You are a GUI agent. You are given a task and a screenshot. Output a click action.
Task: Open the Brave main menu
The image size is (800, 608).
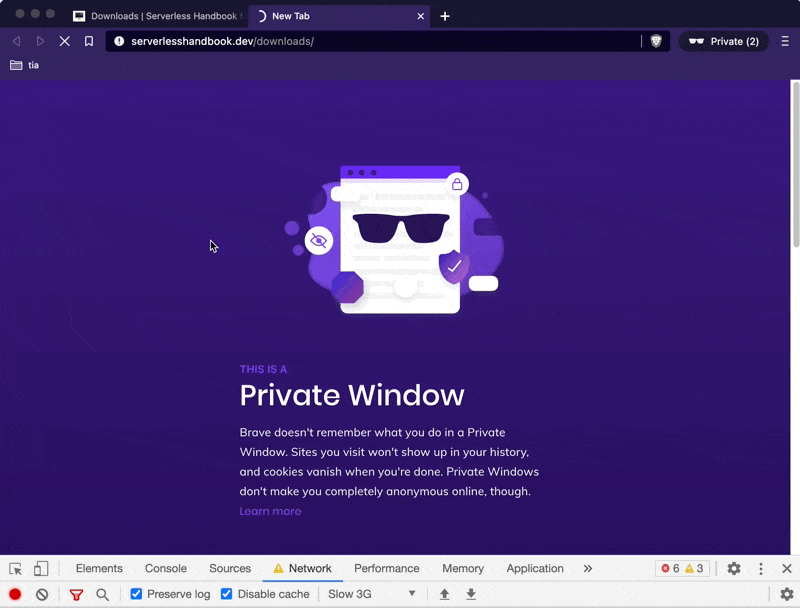pos(785,41)
